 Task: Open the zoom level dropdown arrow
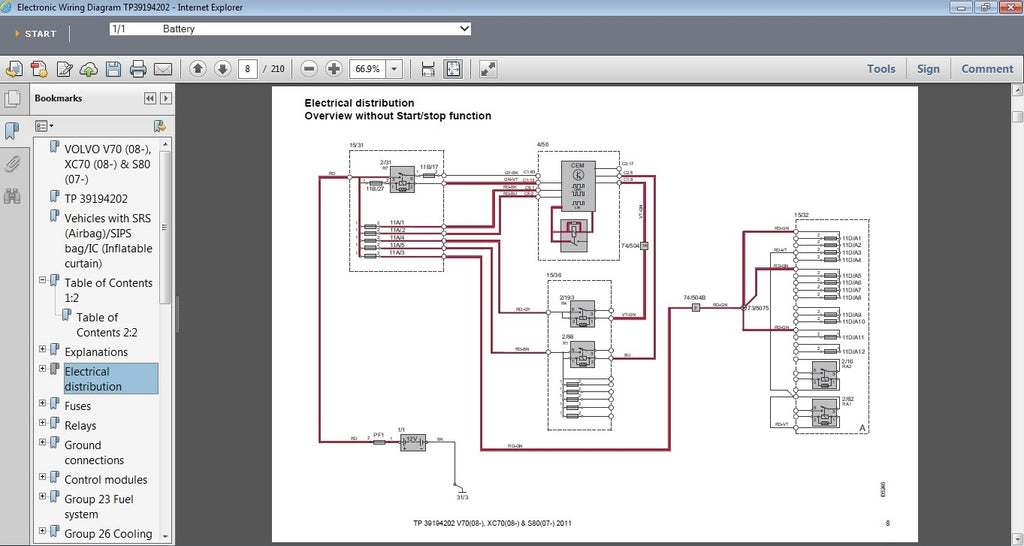(x=394, y=69)
